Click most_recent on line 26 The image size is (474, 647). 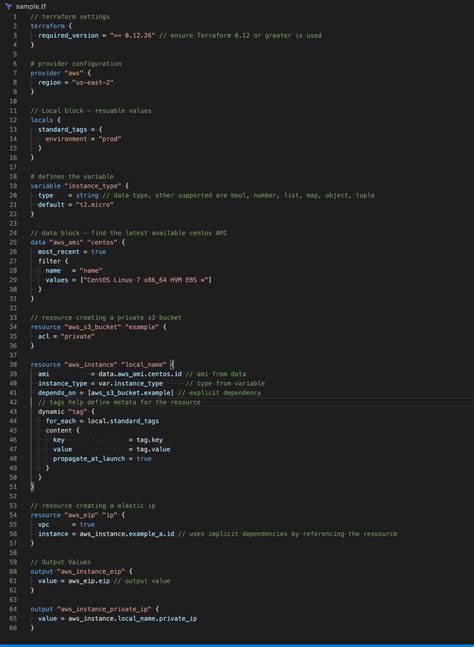(60, 252)
